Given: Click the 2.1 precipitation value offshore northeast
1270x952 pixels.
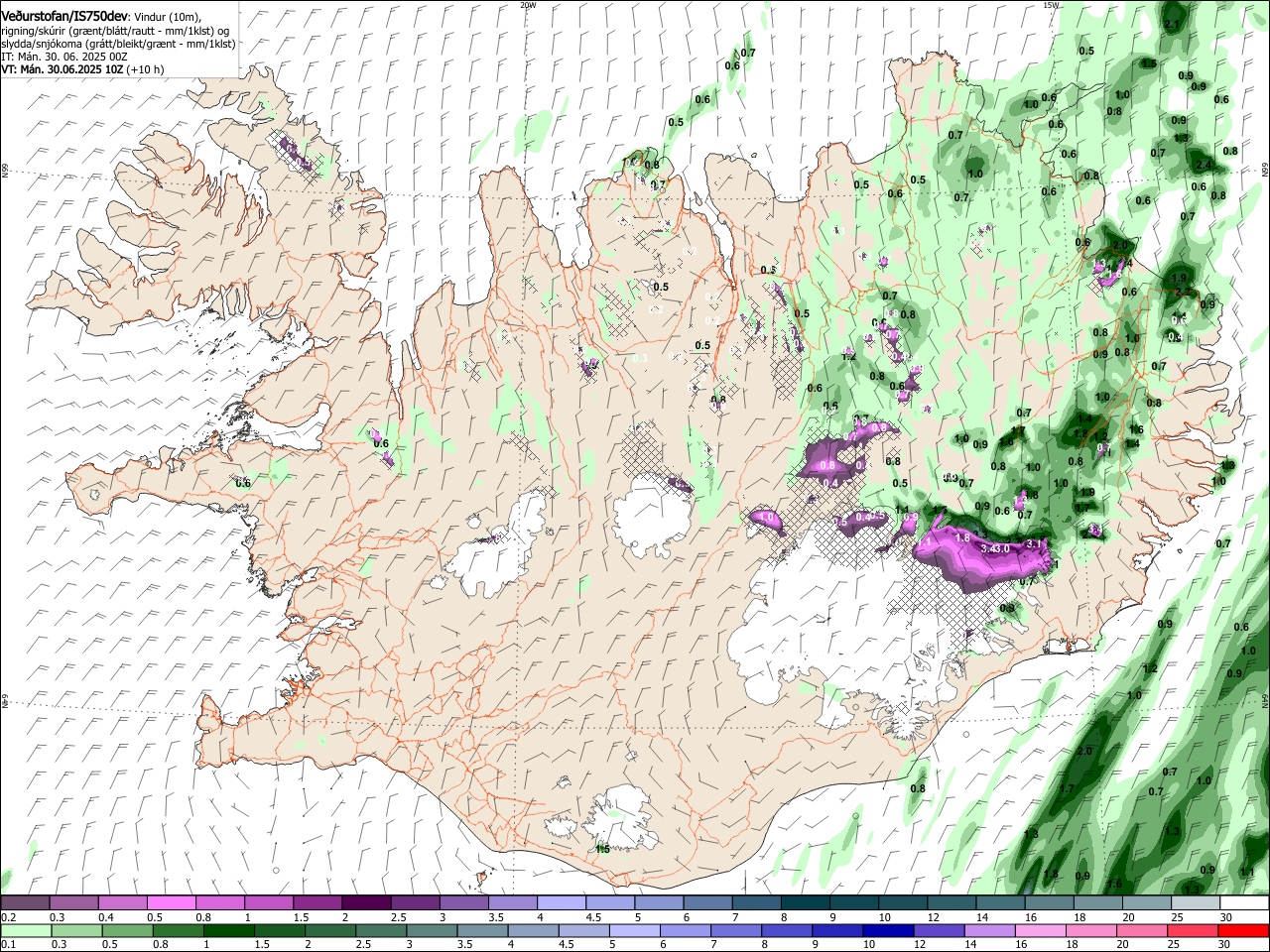Looking at the screenshot, I should click(1172, 24).
